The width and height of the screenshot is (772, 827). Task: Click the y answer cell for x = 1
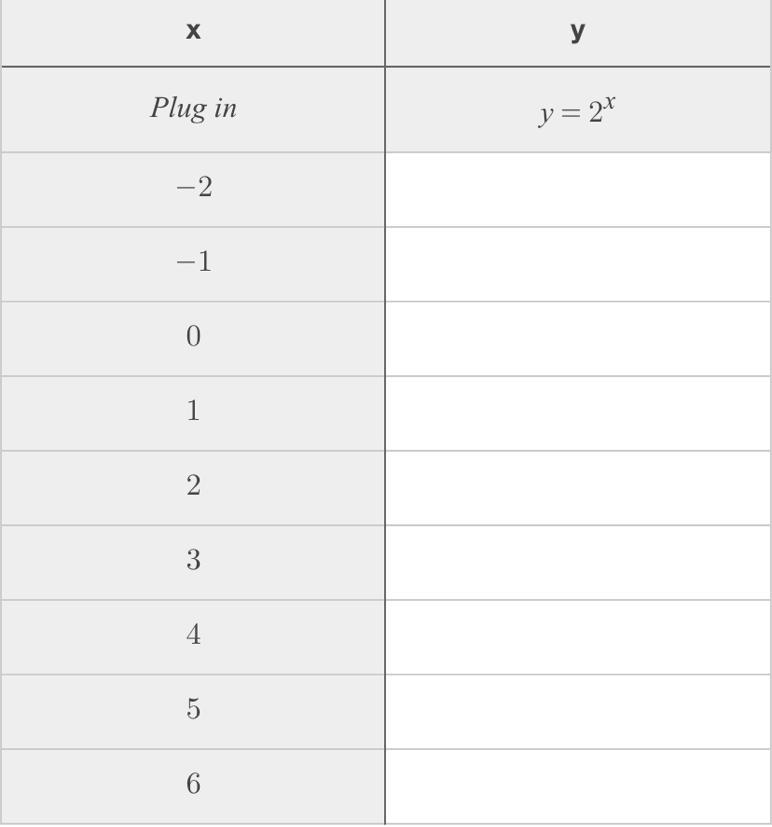click(x=577, y=413)
